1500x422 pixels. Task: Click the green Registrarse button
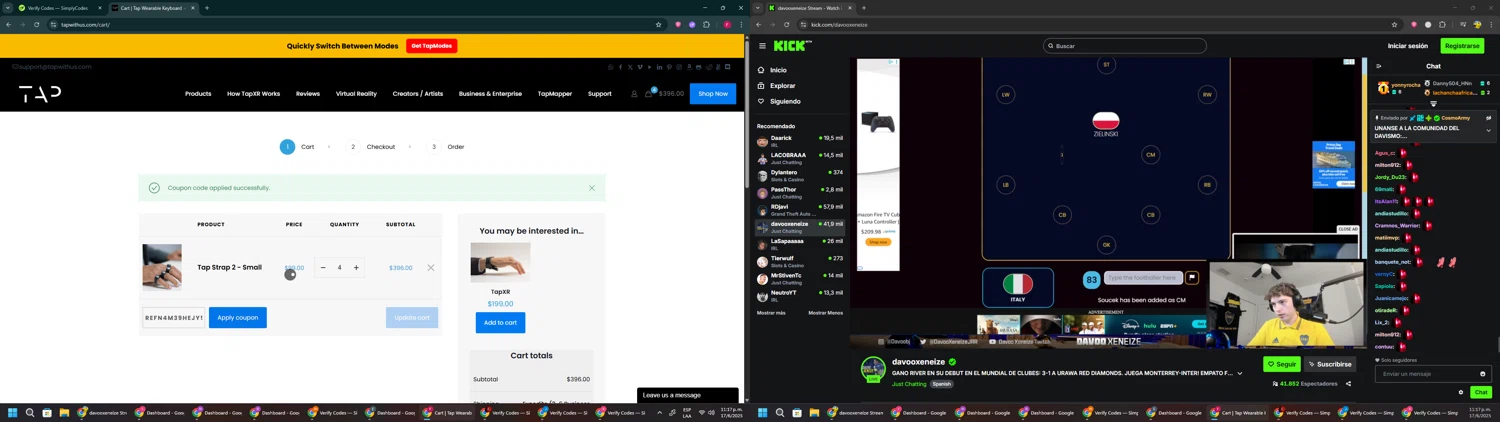click(x=1462, y=46)
